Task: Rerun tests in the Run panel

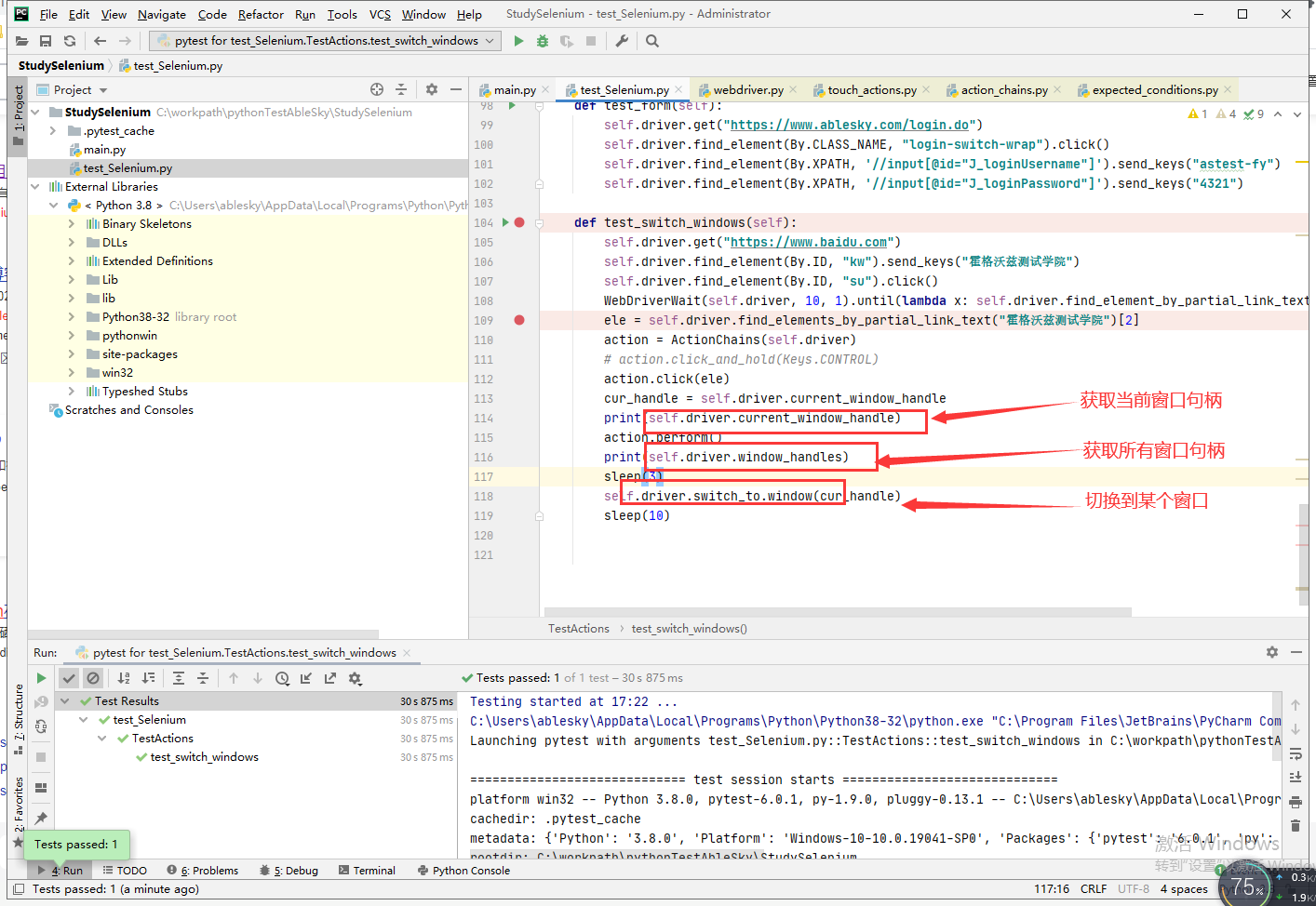Action: (41, 678)
